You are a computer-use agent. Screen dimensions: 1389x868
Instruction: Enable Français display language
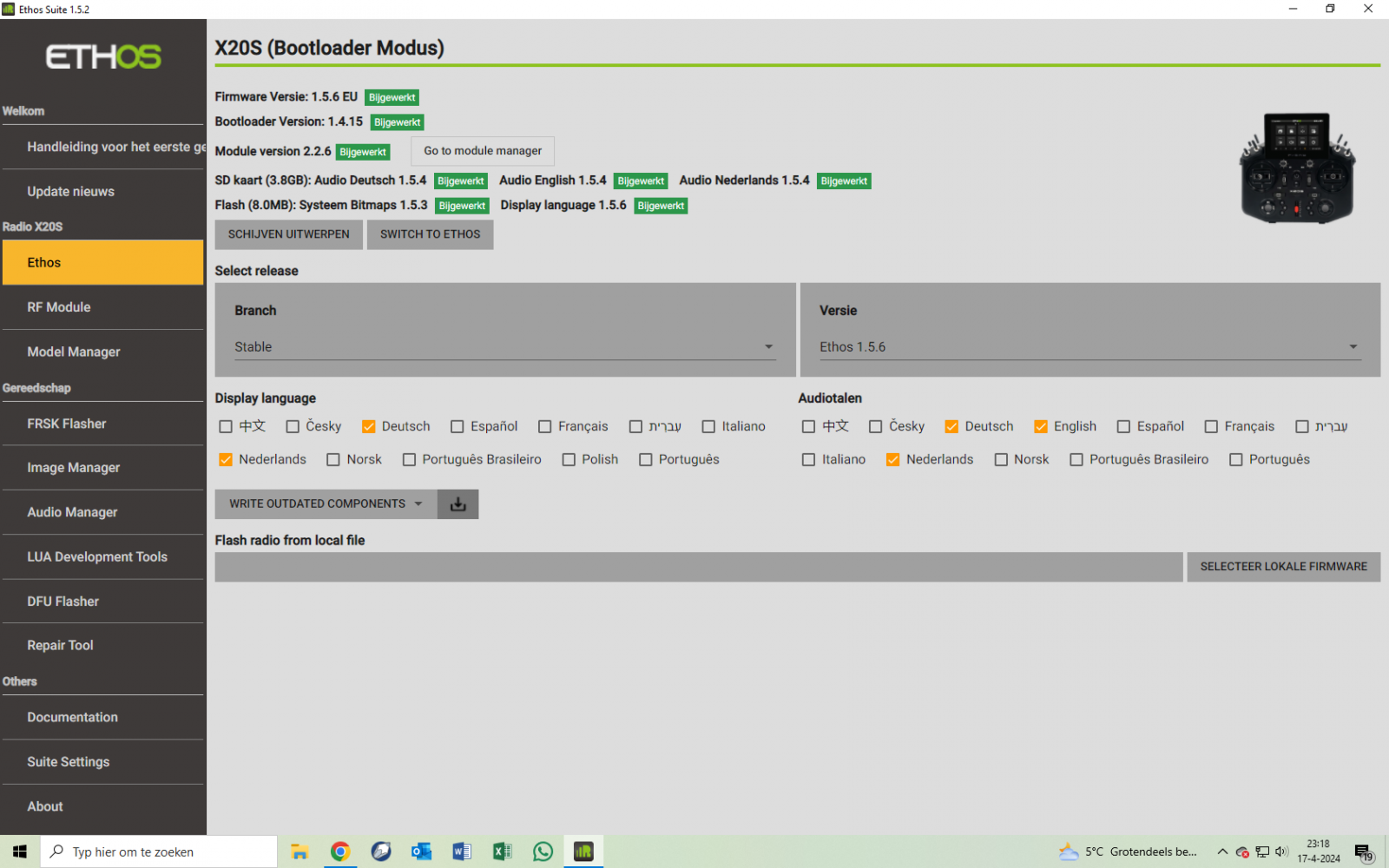pos(545,426)
